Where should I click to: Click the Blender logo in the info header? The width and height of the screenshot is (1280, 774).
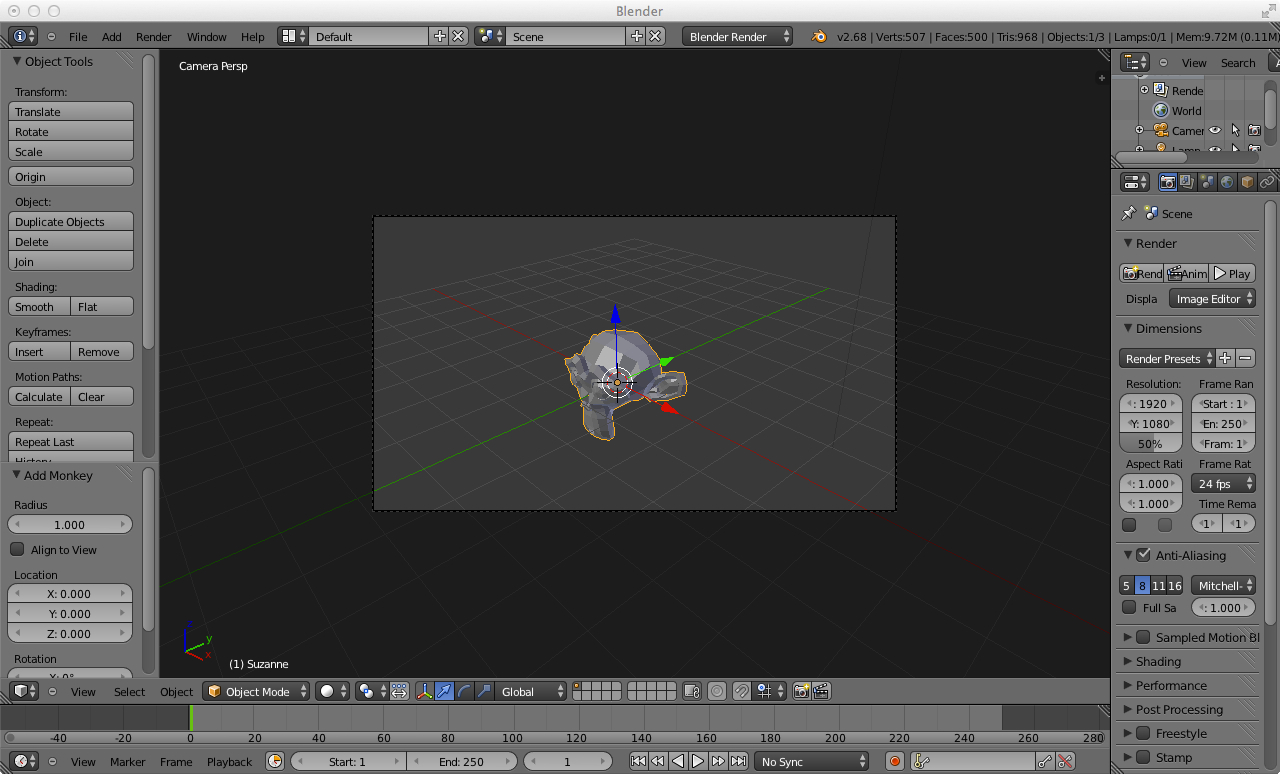(x=819, y=36)
